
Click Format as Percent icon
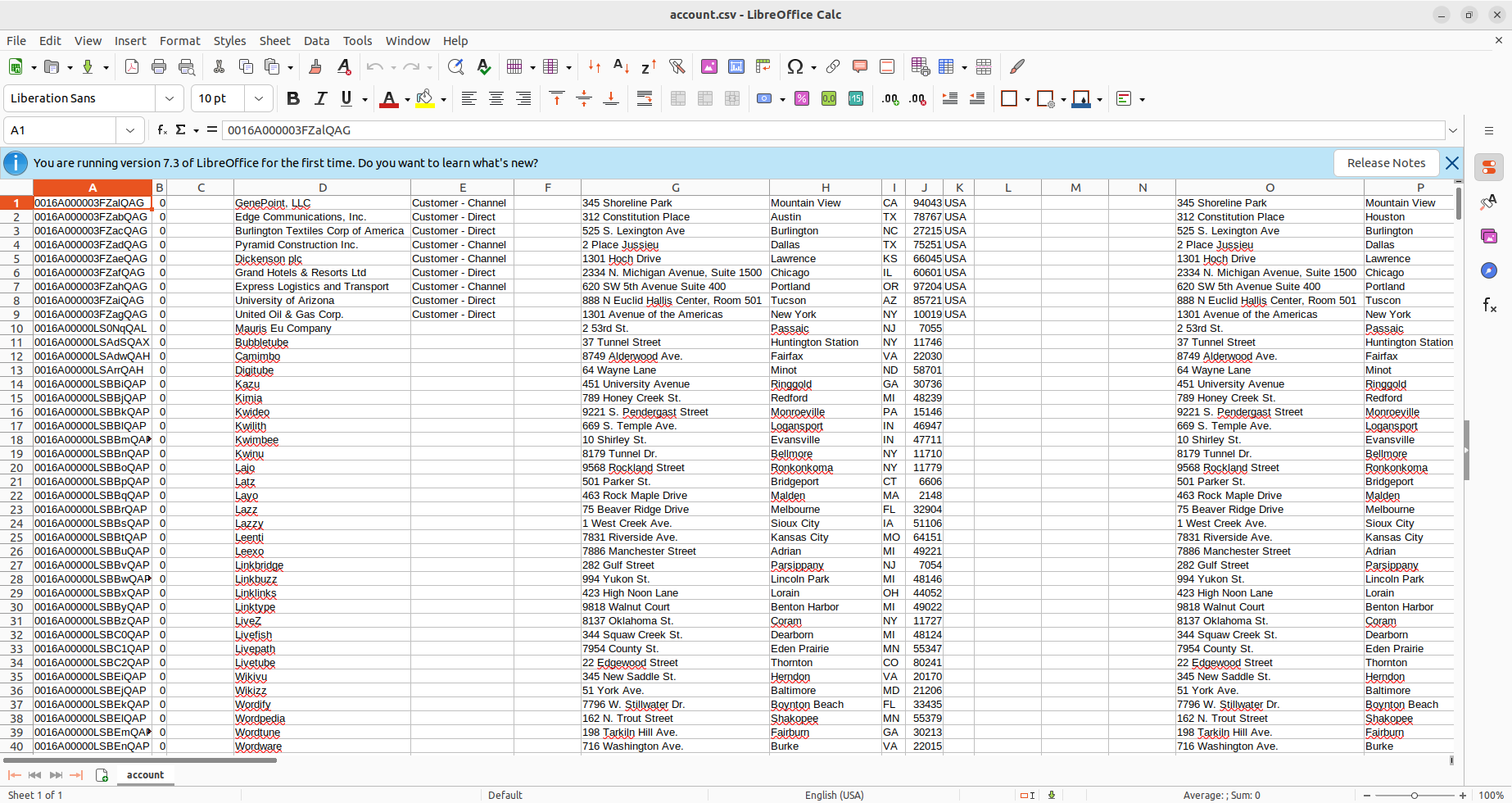(x=802, y=99)
